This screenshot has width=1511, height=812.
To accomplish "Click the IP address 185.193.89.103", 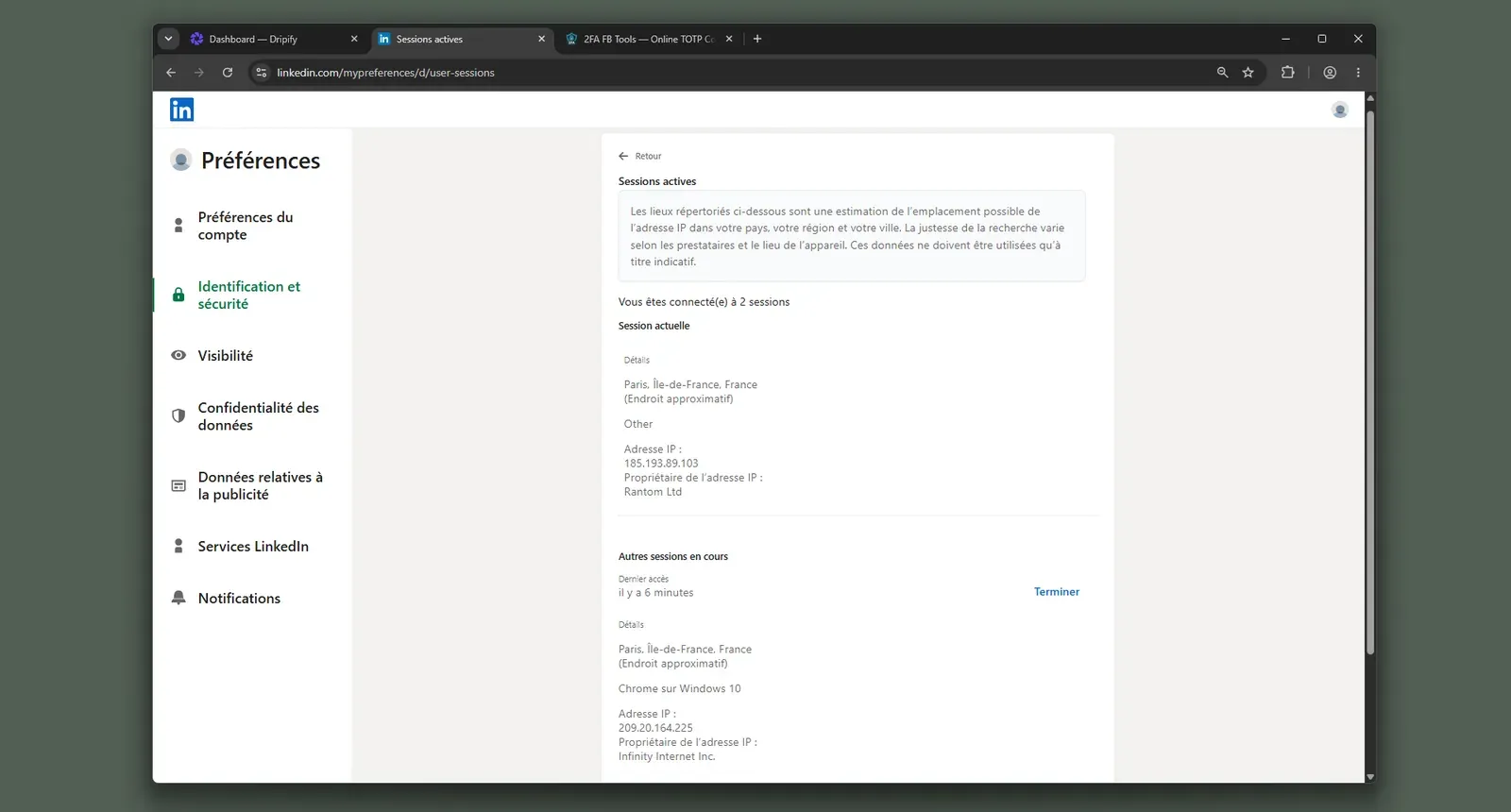I will pyautogui.click(x=661, y=464).
